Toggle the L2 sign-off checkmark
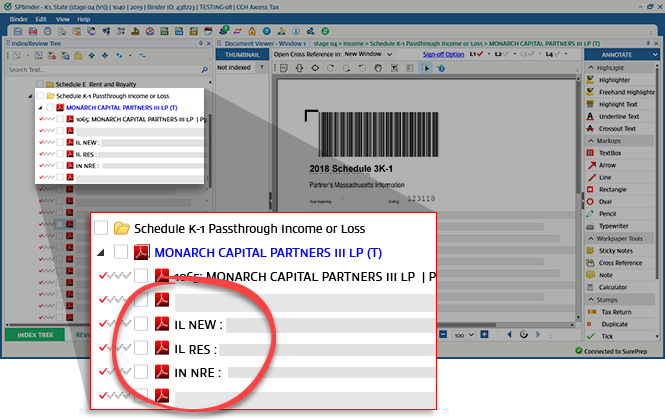665x419 pixels. pos(506,54)
